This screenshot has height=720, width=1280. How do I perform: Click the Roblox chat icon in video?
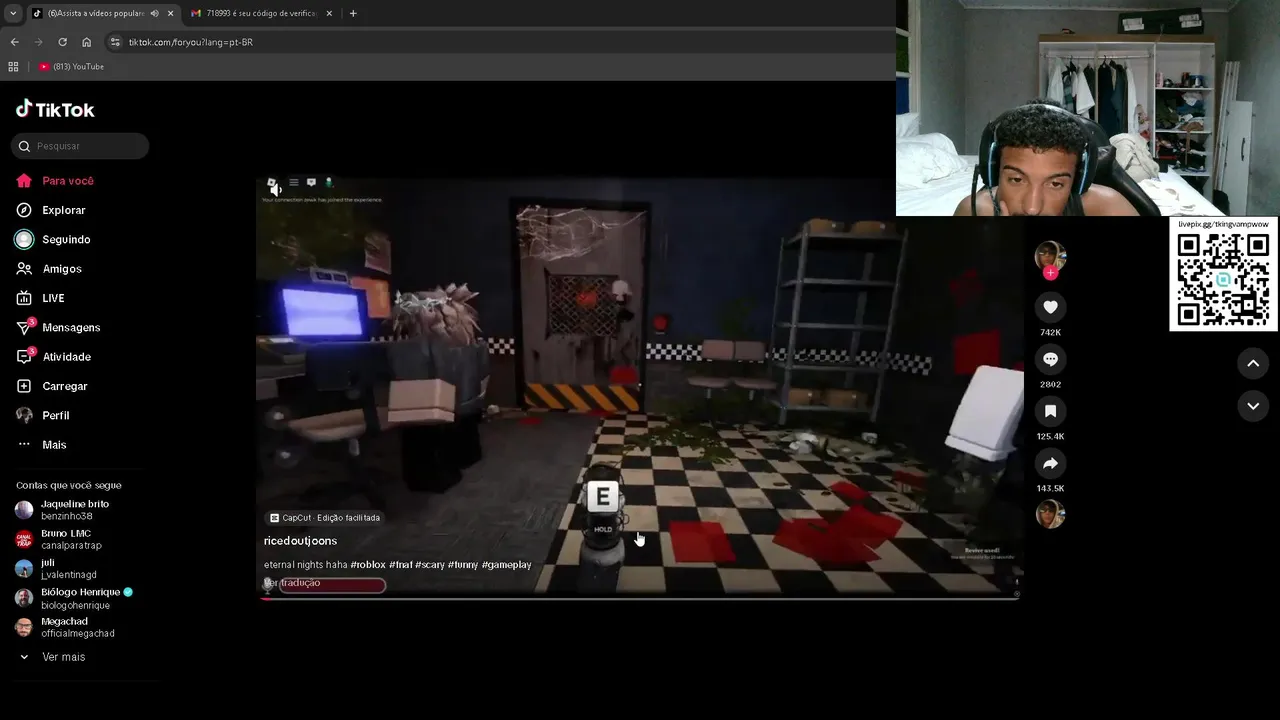tap(311, 182)
